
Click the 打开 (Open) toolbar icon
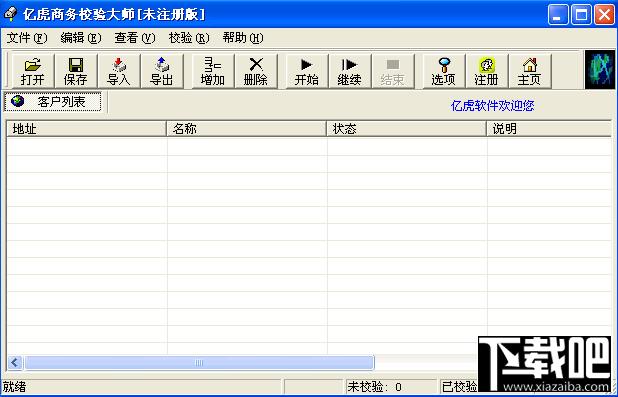click(x=33, y=71)
